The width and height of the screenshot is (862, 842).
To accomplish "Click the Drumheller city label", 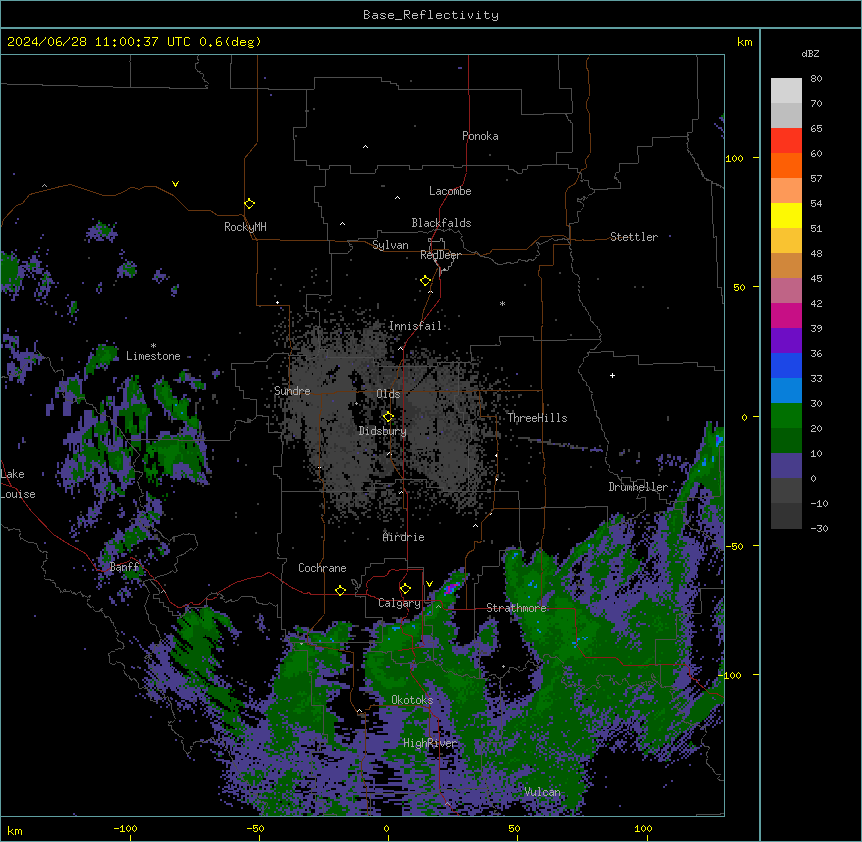I will click(x=638, y=487).
